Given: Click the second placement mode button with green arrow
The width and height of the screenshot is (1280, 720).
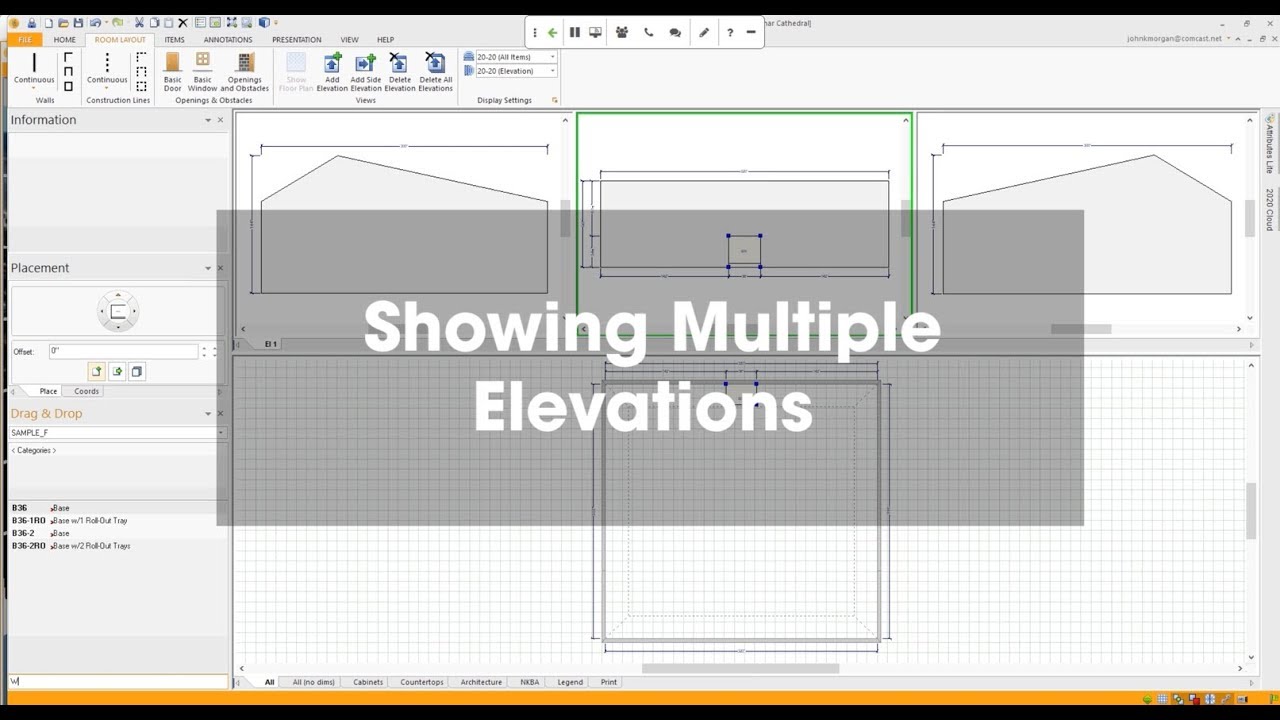Looking at the screenshot, I should [117, 371].
